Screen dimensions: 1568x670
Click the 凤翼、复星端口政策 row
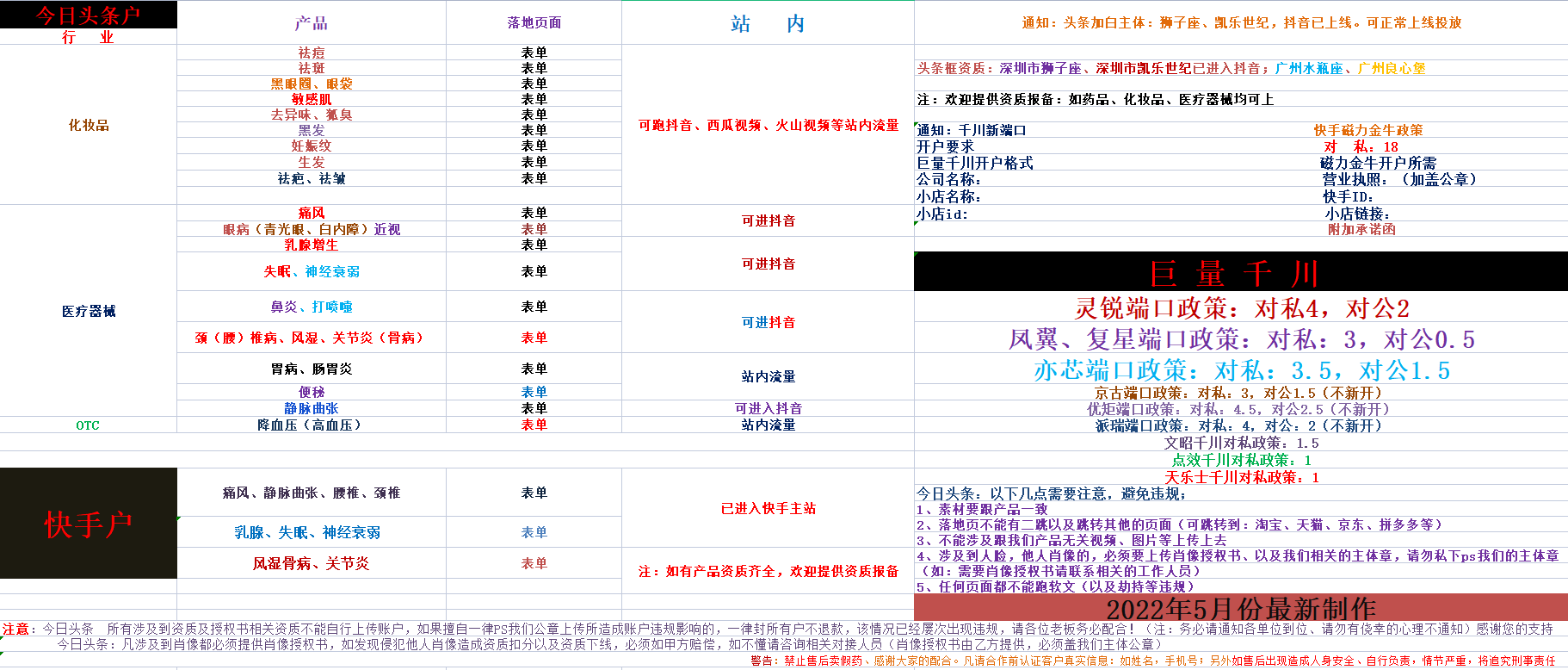(1241, 338)
